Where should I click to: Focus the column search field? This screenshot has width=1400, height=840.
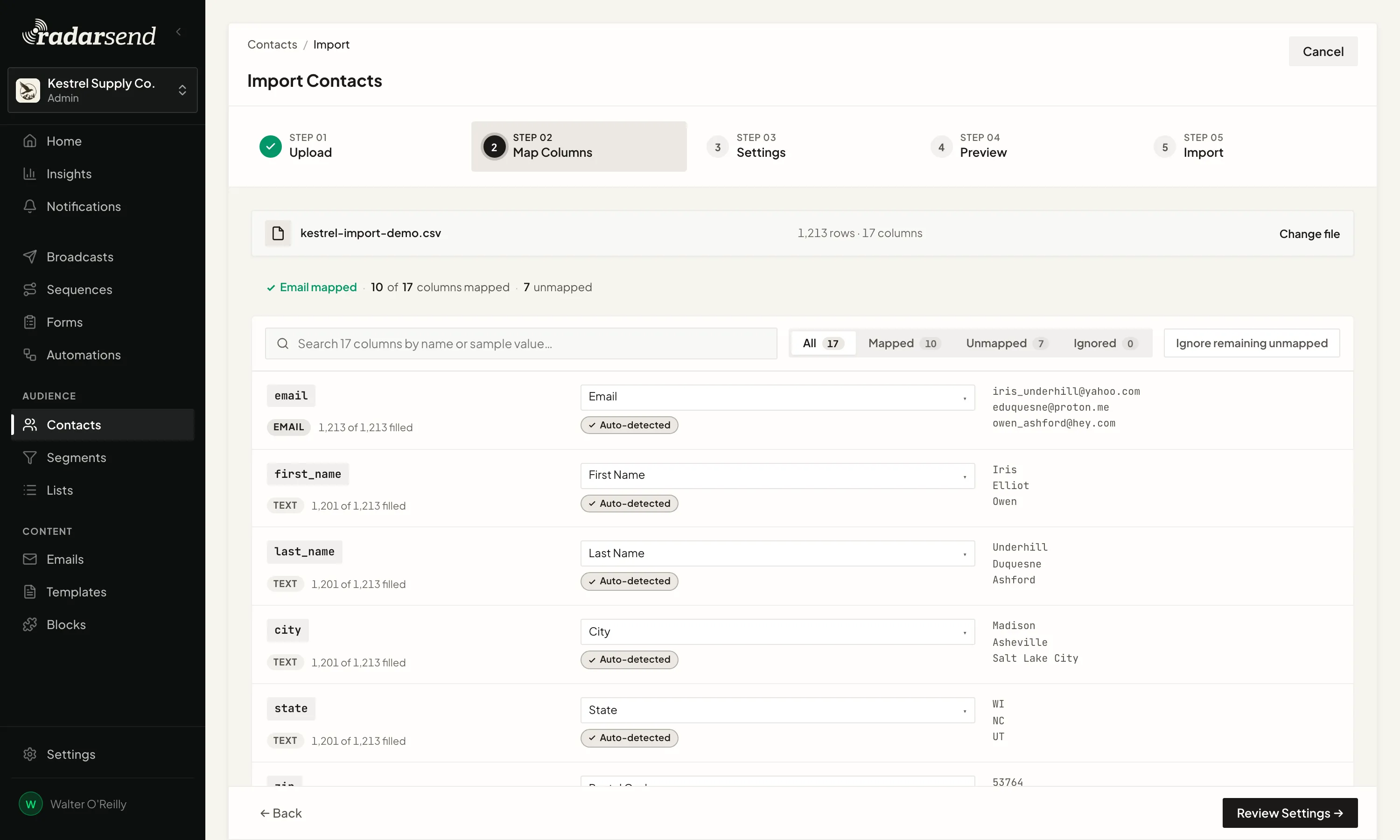[x=521, y=343]
